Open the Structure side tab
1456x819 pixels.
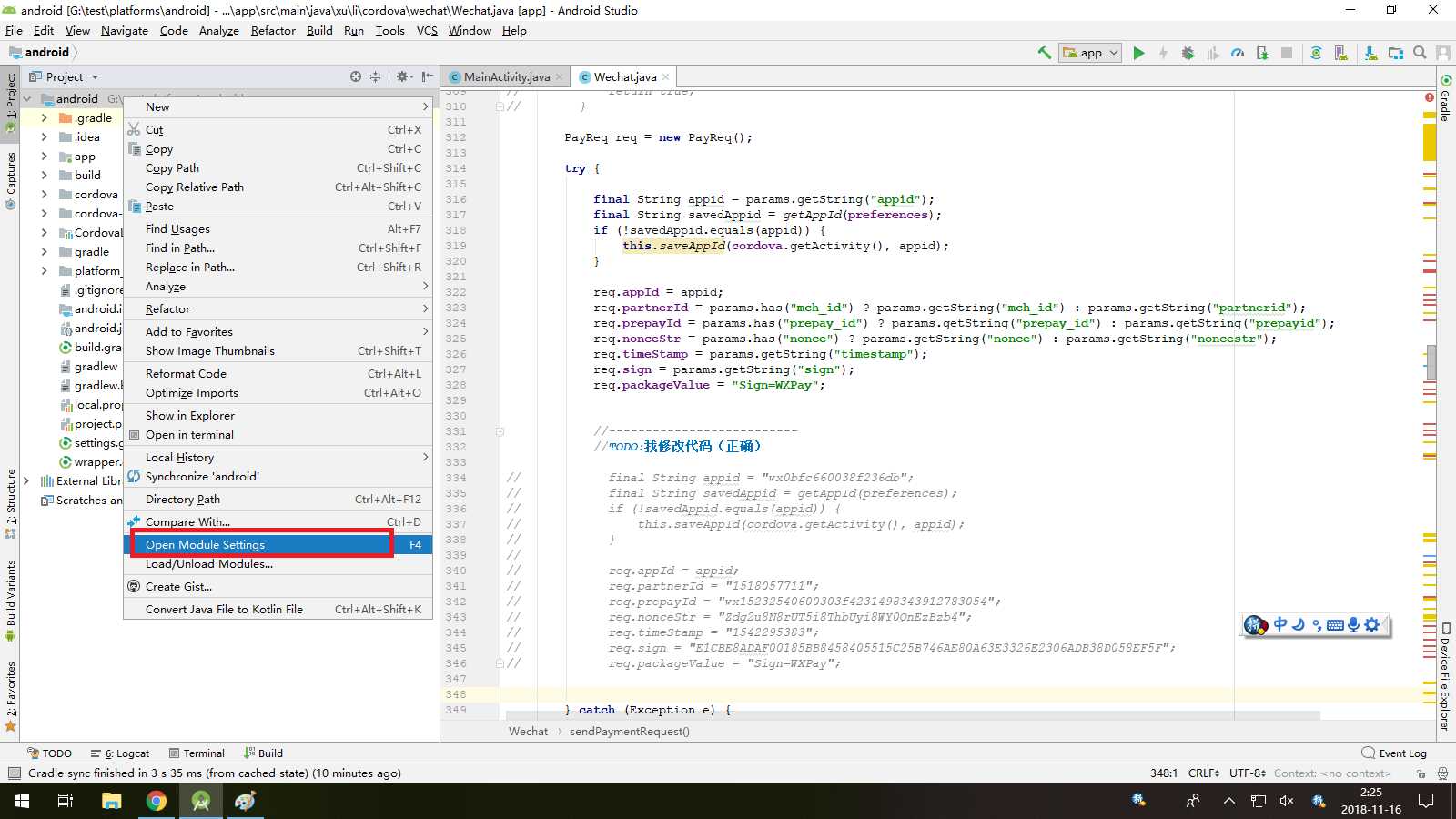tap(10, 503)
